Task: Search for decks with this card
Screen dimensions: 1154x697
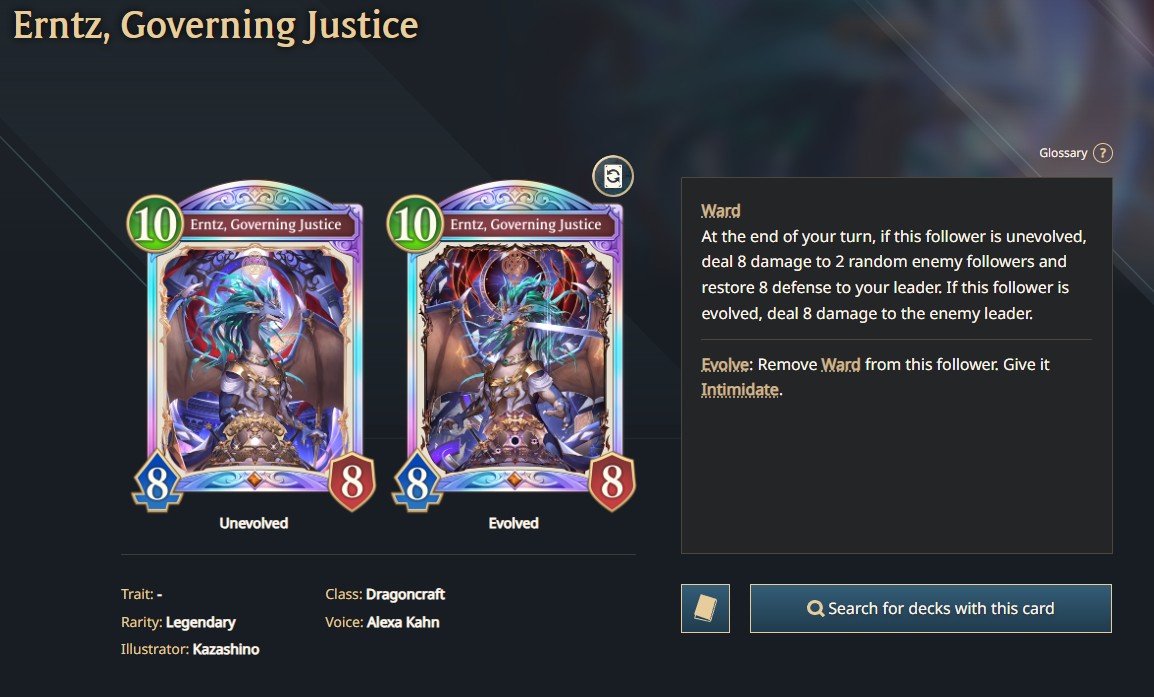Action: coord(930,609)
